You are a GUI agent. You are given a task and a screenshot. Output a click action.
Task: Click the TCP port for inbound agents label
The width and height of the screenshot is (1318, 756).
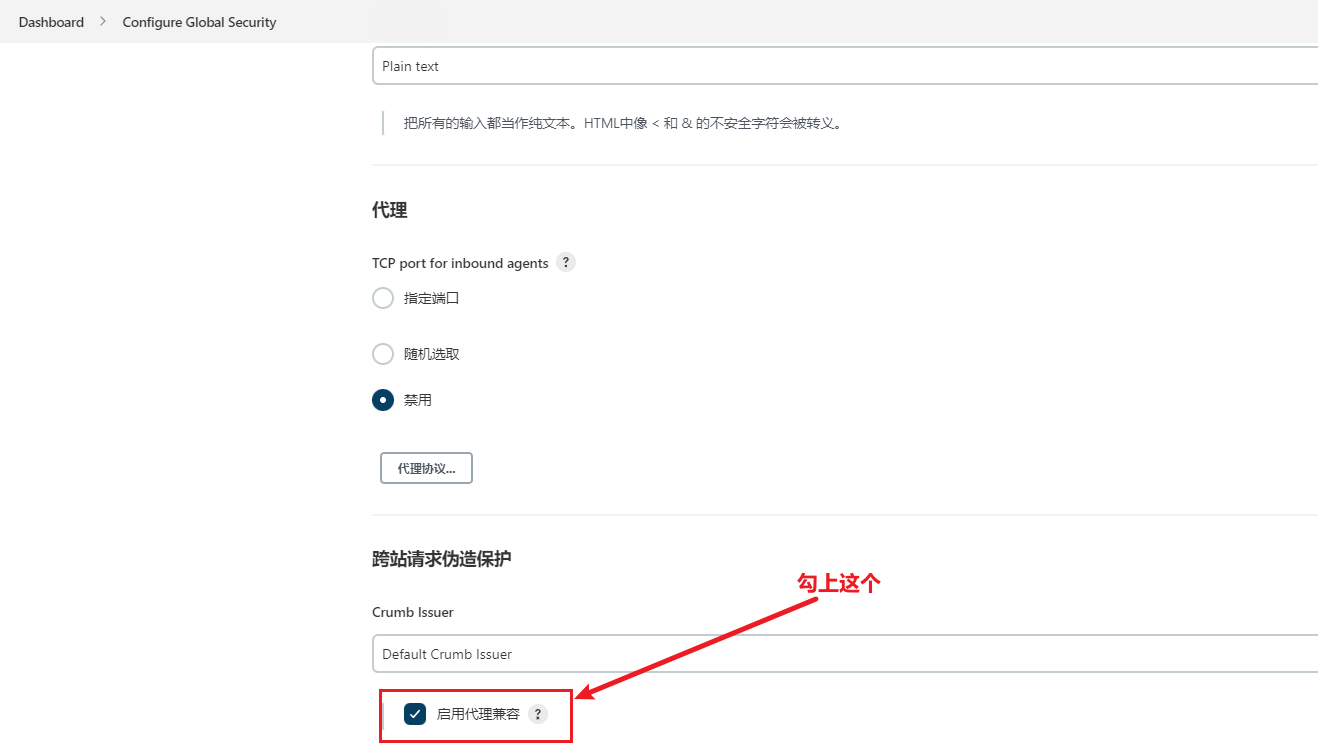[x=460, y=263]
